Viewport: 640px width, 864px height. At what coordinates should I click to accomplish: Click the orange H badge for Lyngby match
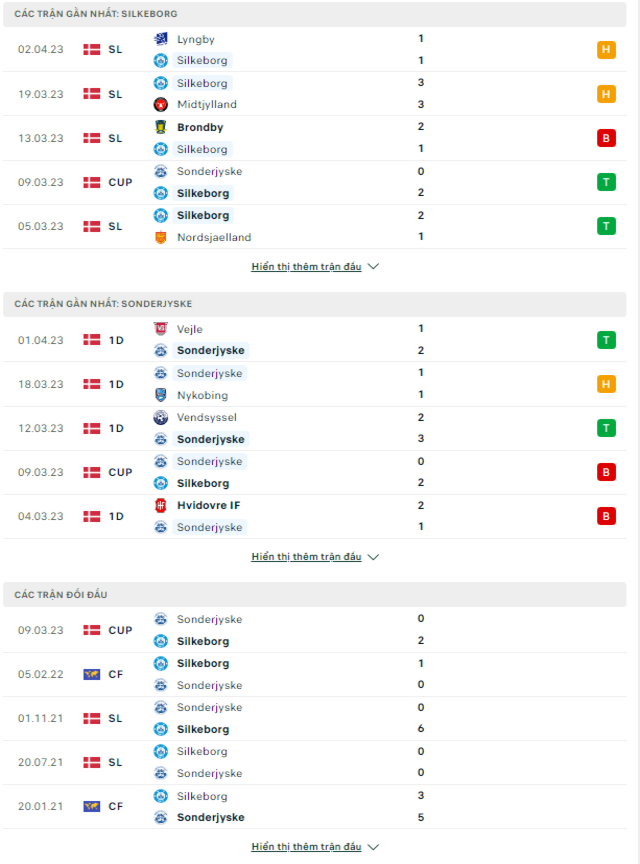[606, 50]
